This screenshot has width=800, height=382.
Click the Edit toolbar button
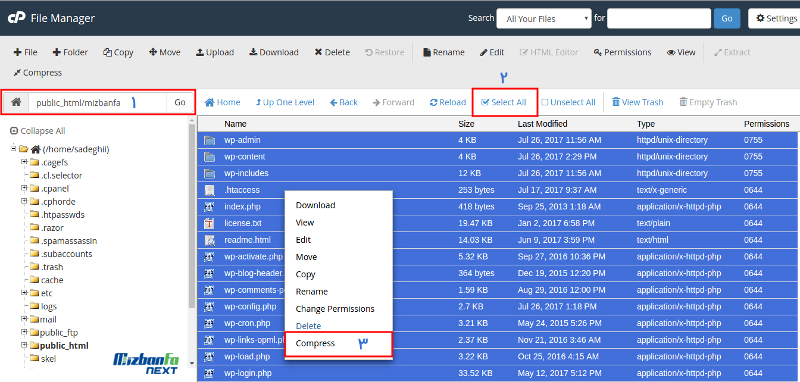(x=492, y=52)
